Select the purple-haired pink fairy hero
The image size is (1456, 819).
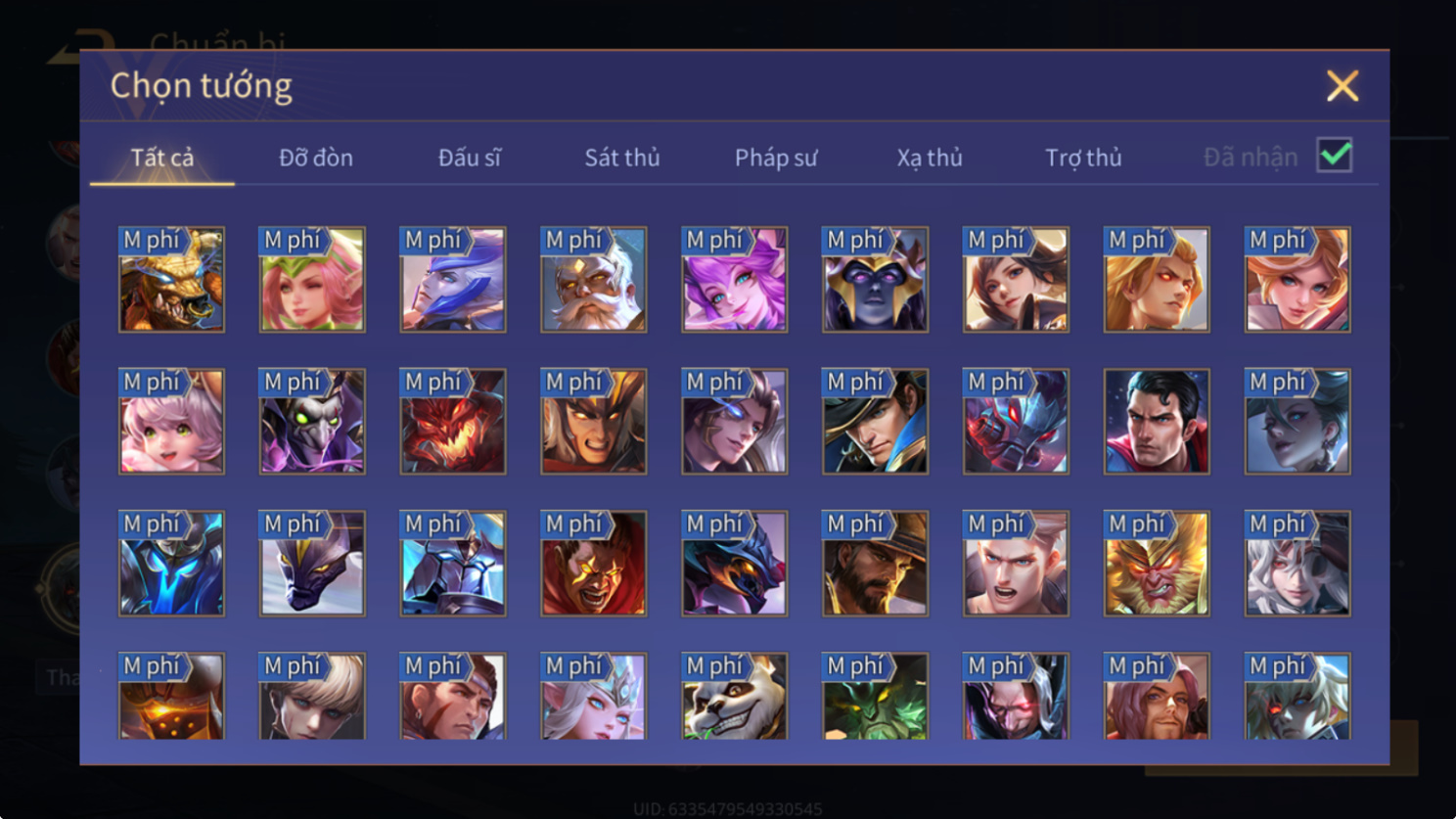(734, 280)
